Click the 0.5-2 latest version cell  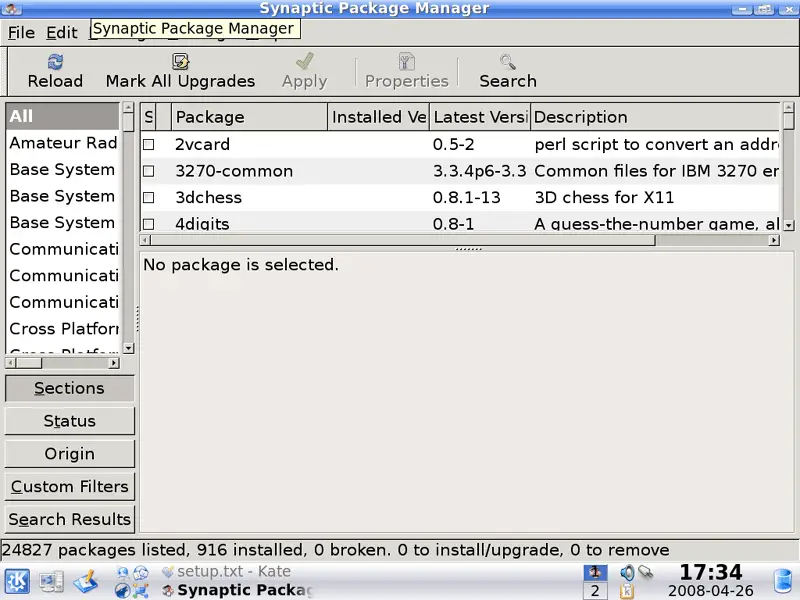point(454,144)
